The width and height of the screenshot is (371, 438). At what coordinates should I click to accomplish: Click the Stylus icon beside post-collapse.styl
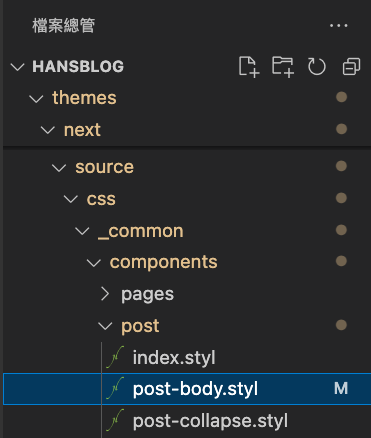tap(115, 420)
